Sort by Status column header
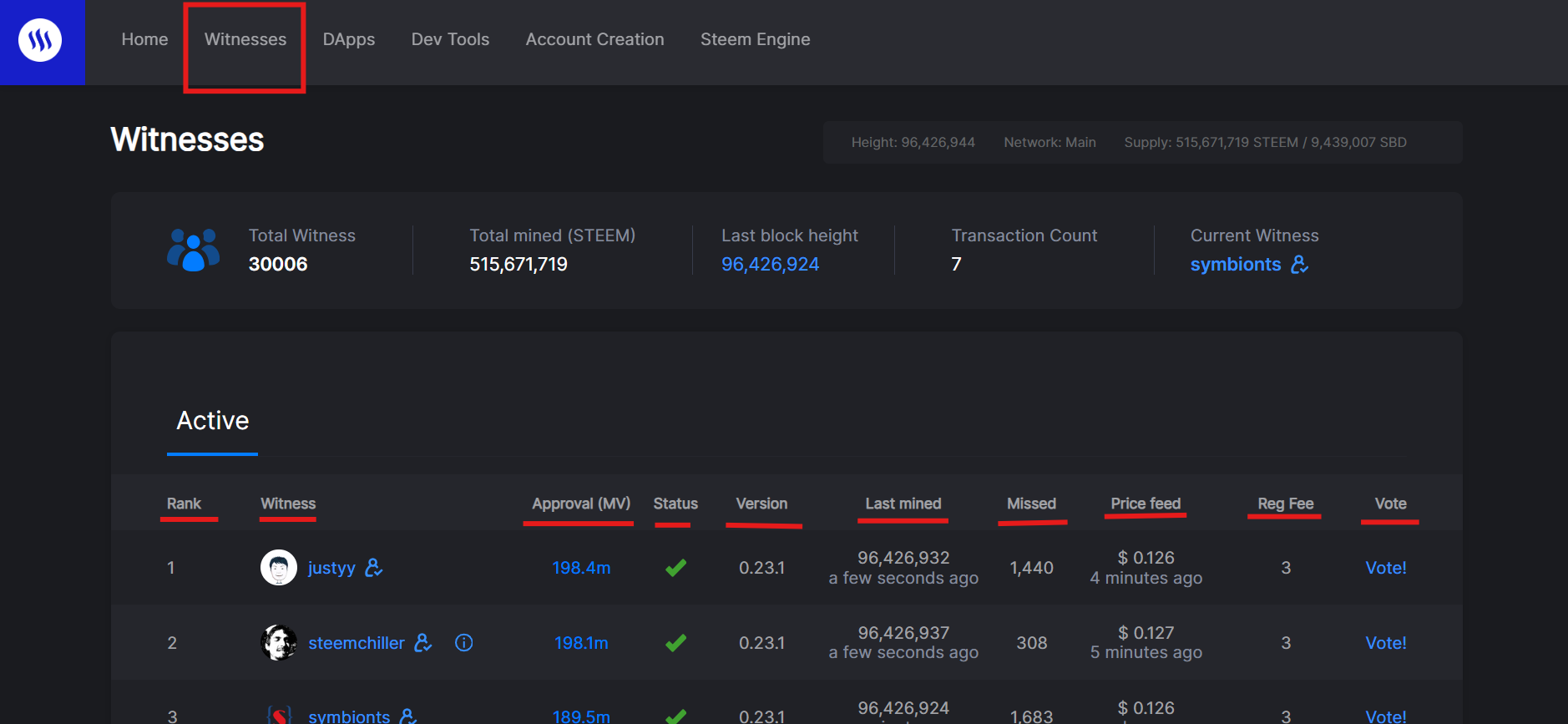This screenshot has height=724, width=1568. click(x=675, y=504)
